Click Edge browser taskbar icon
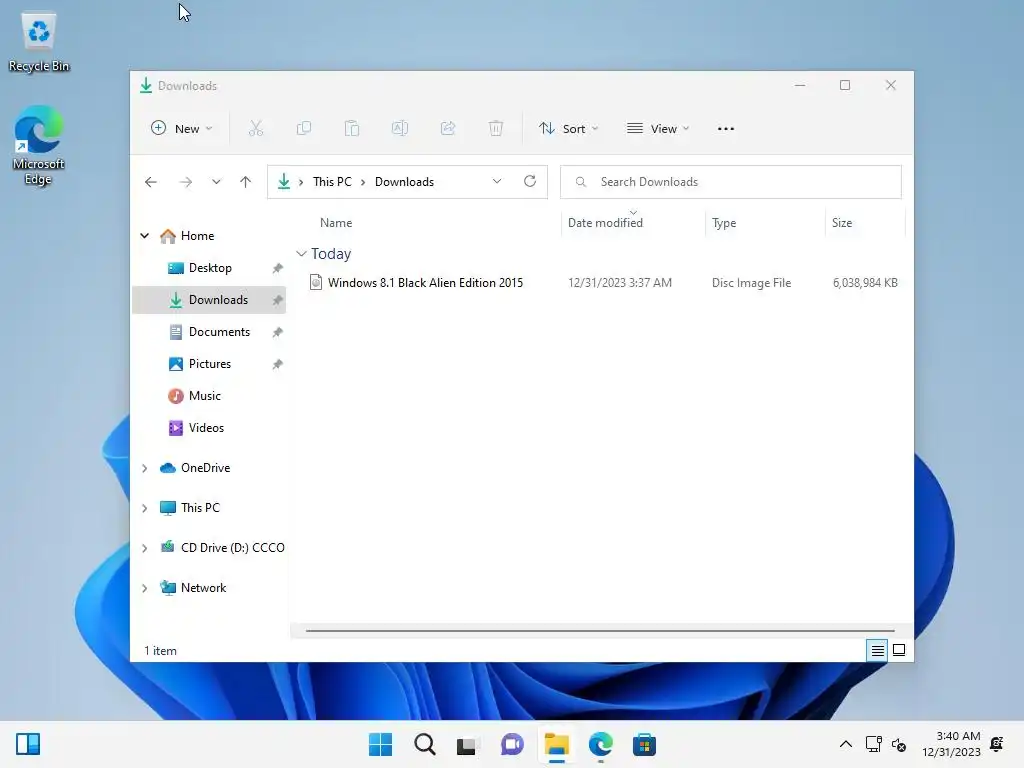This screenshot has width=1024, height=768. tap(600, 744)
